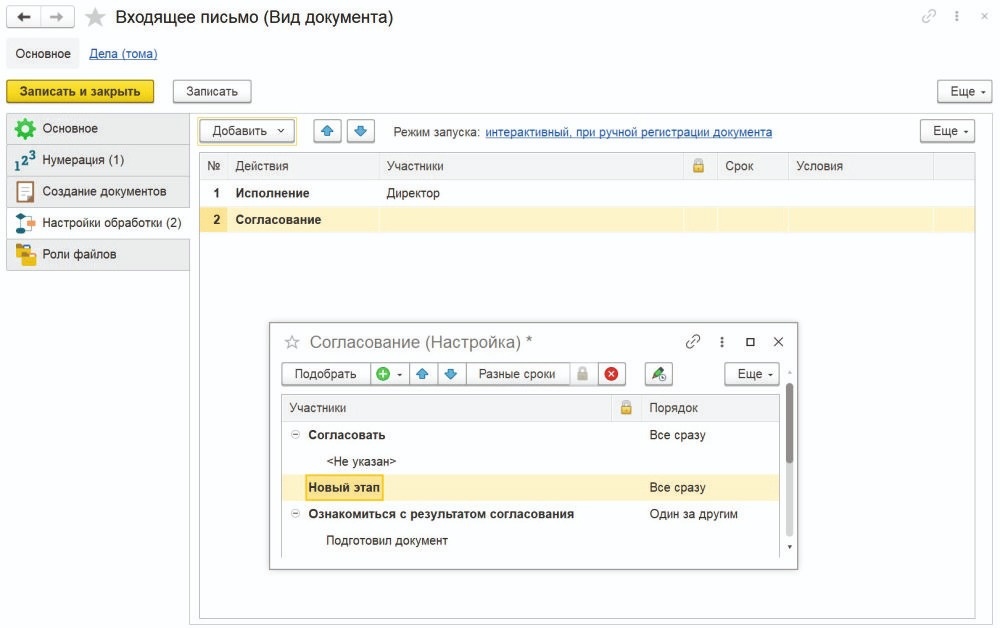
Task: Collapse the Согласовать stage
Action: [295, 434]
